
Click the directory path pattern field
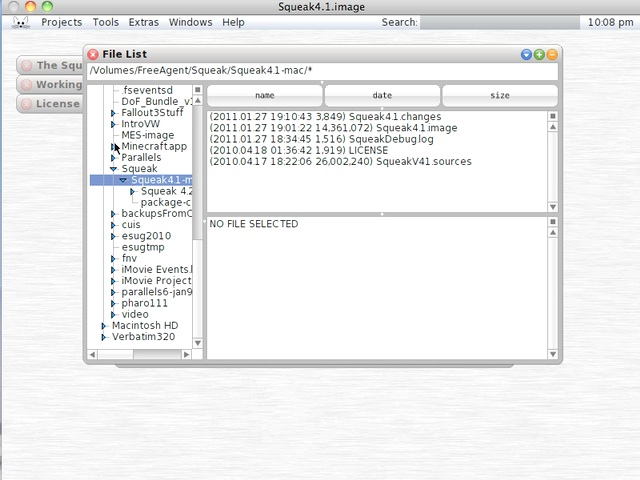pyautogui.click(x=322, y=71)
